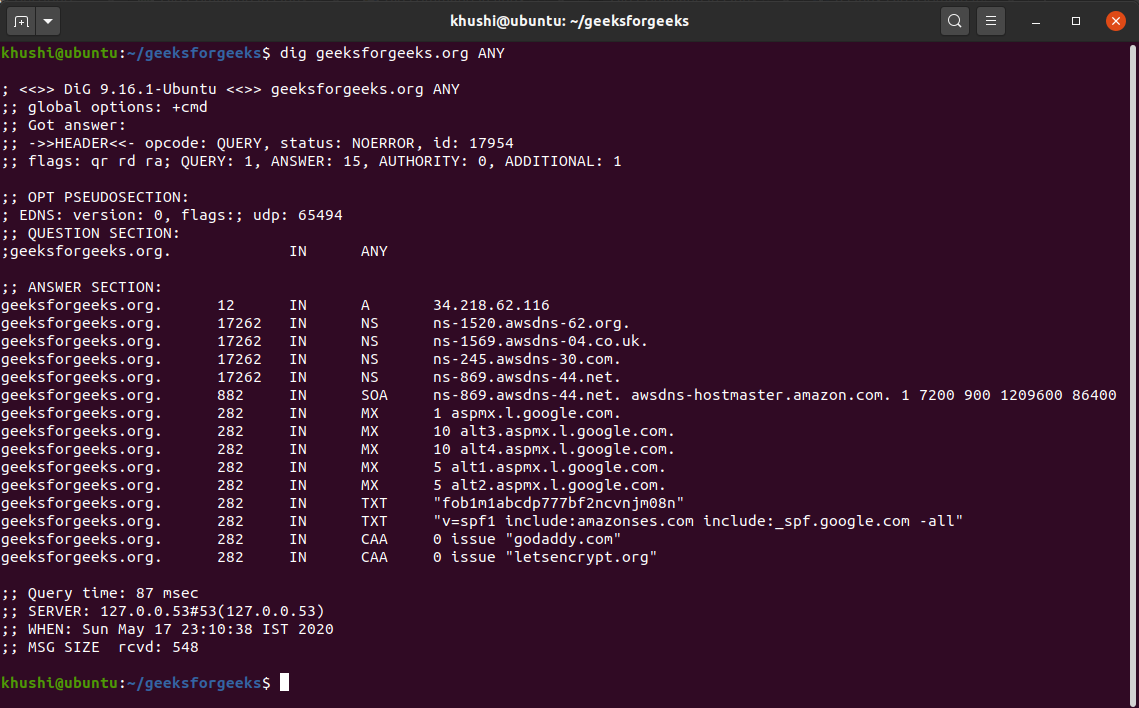Click the MSG SIZE rcvd: 548 line

(x=100, y=647)
